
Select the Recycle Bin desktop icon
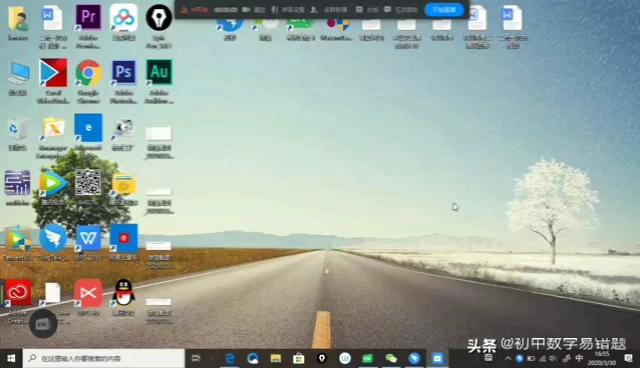point(18,130)
